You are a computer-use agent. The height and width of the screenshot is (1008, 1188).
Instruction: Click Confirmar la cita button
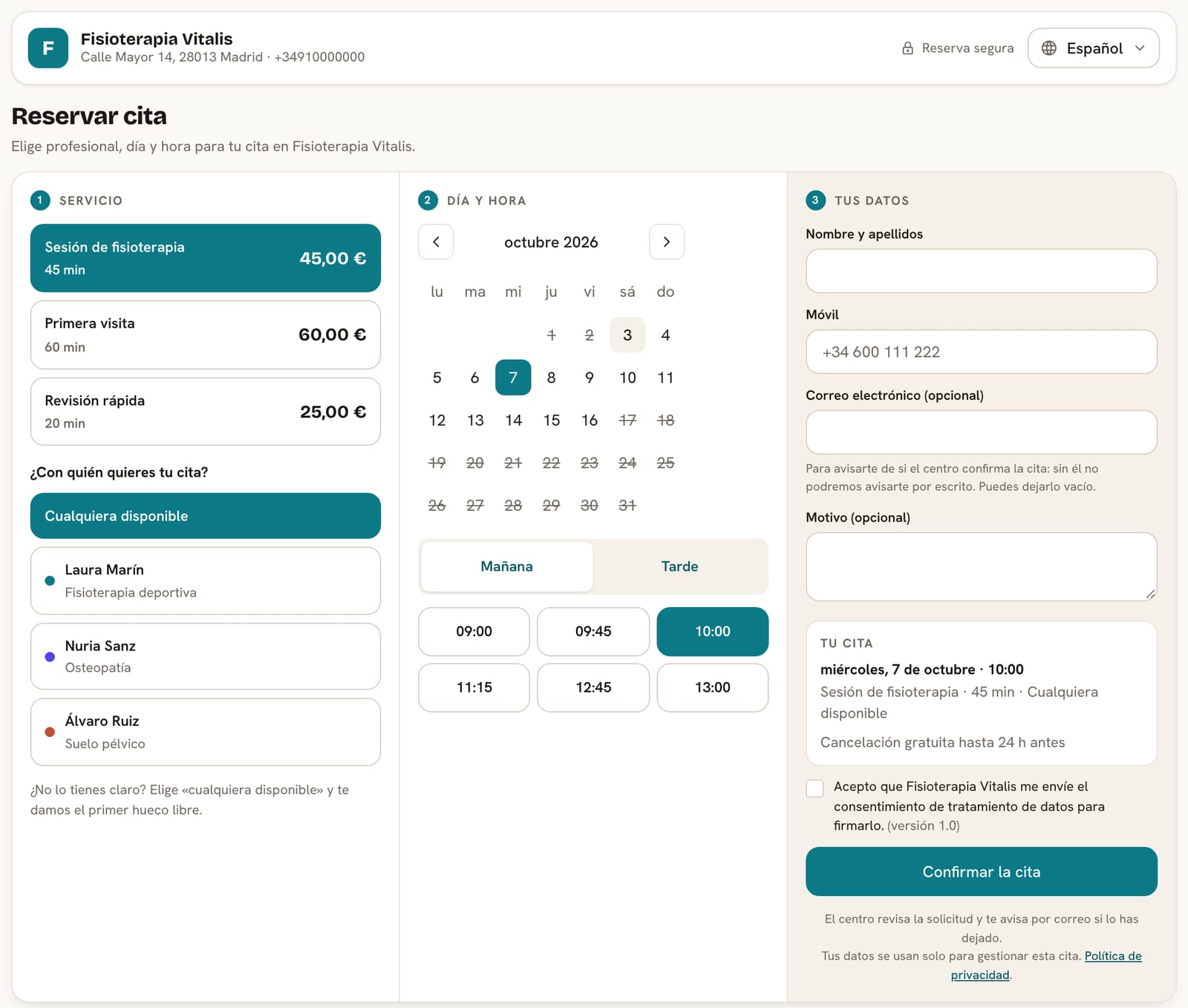pyautogui.click(x=981, y=871)
